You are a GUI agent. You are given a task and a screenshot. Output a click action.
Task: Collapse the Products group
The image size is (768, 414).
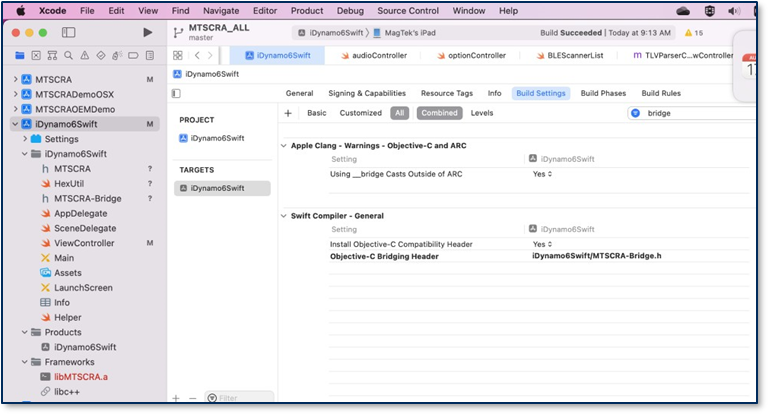coord(24,332)
